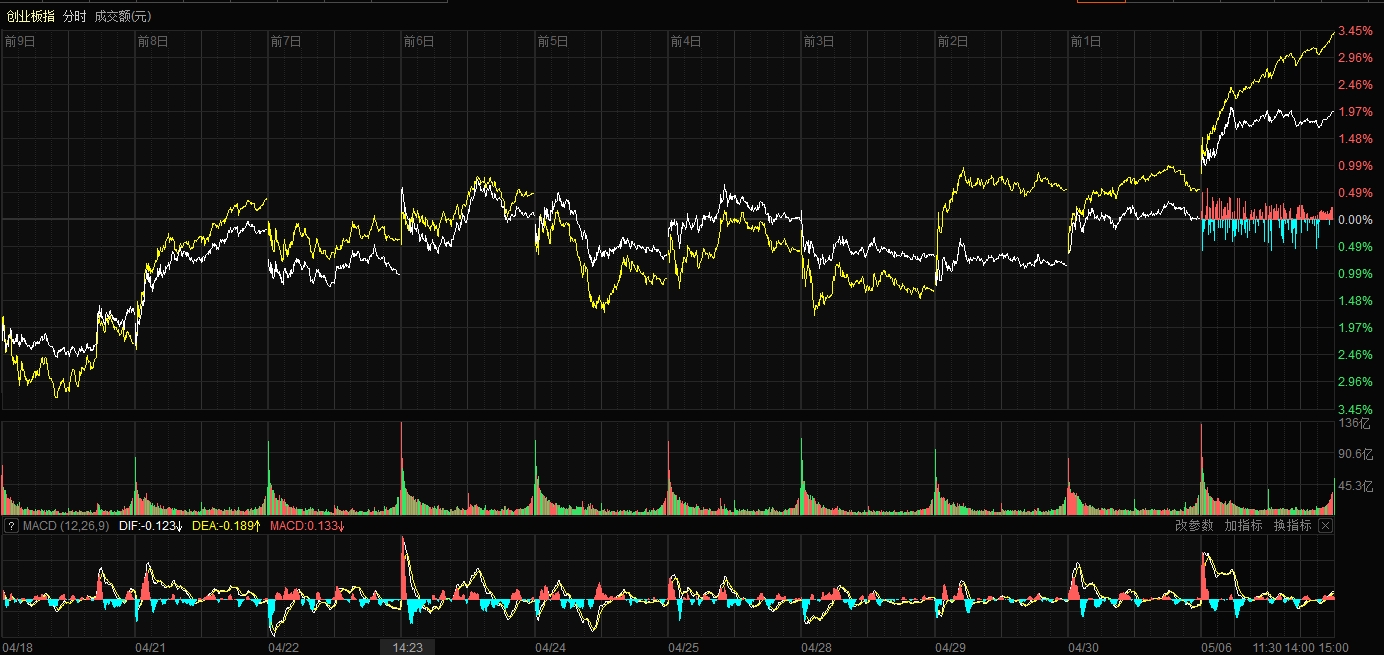
Task: Click the MACD:0.133 red value
Action: click(307, 525)
